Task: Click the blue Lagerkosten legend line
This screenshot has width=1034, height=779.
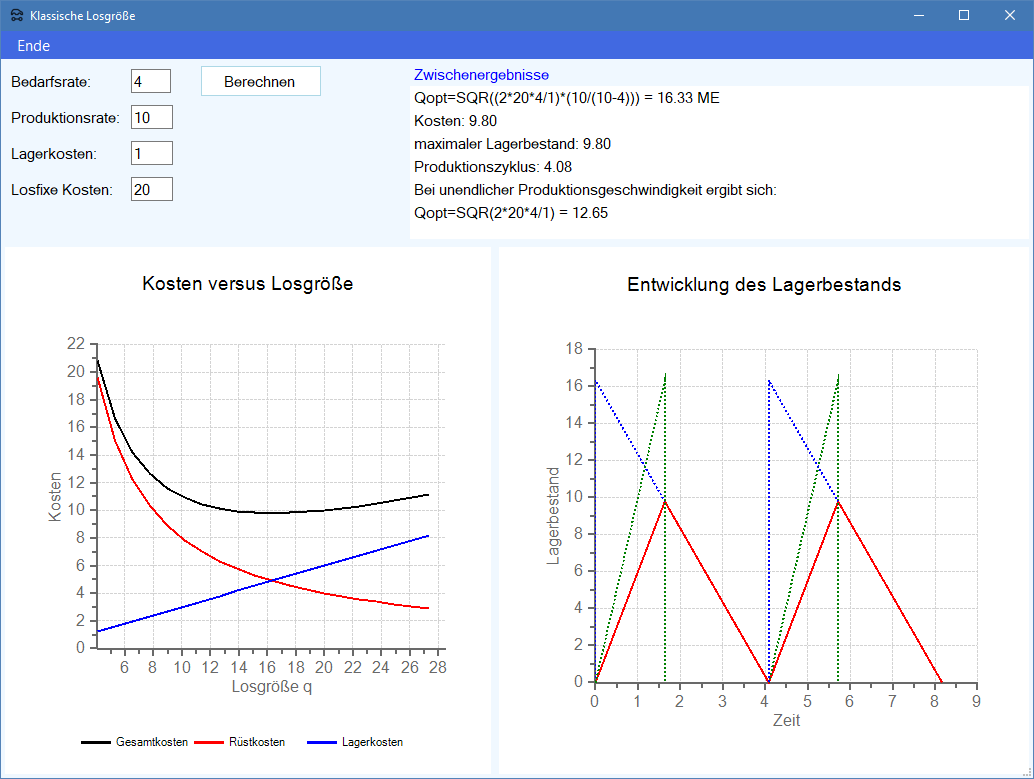Action: [x=320, y=742]
